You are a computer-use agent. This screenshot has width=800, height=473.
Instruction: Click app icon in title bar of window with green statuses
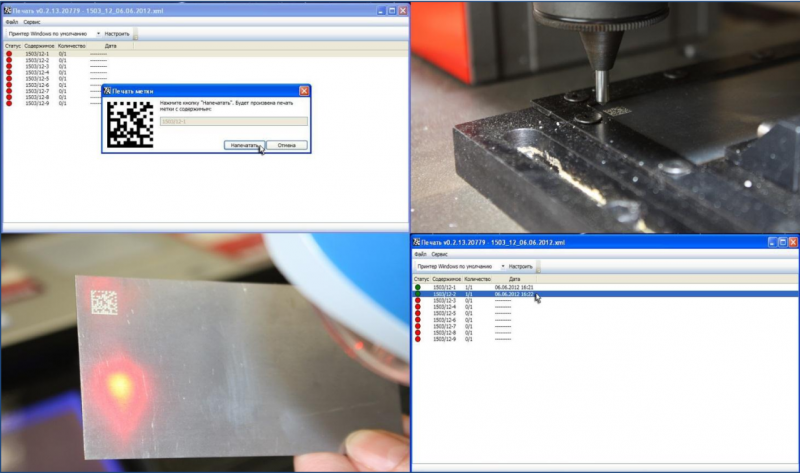click(416, 243)
